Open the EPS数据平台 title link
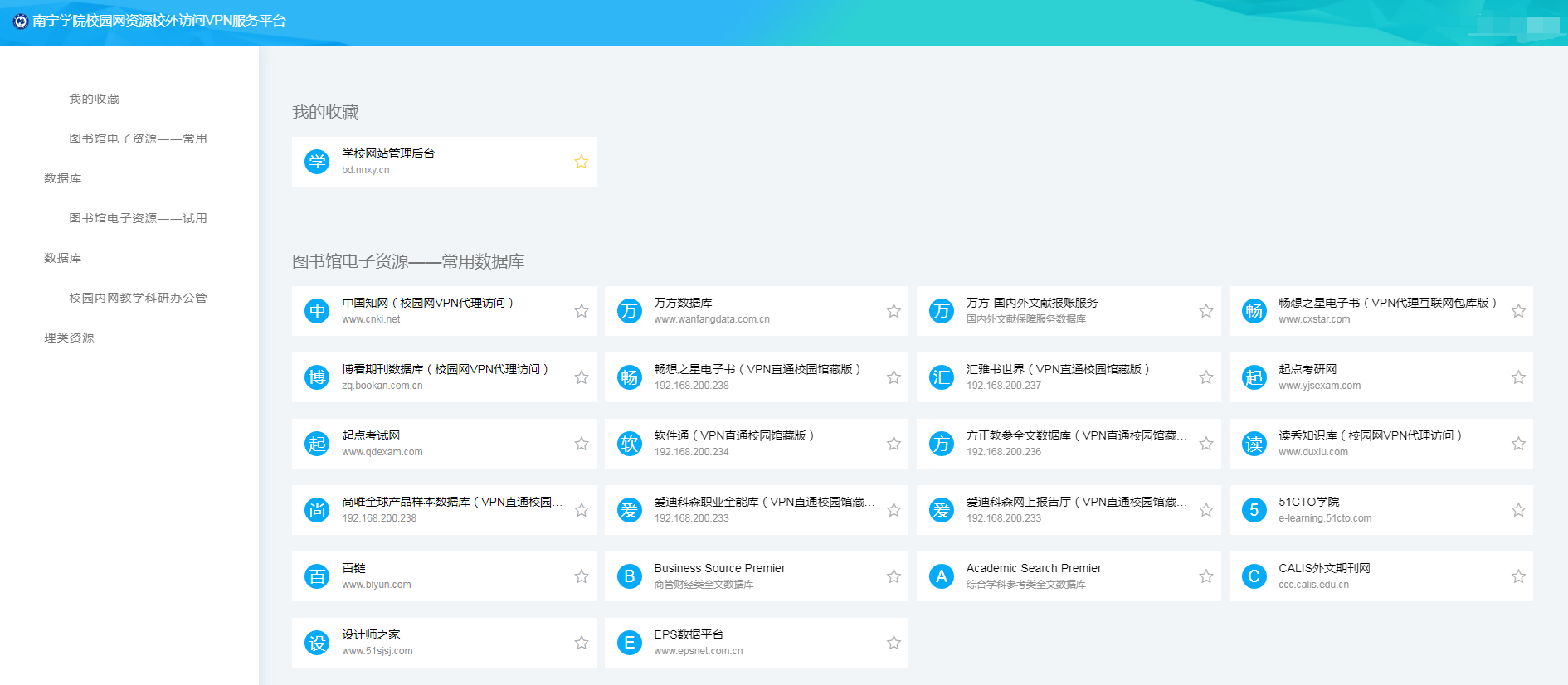This screenshot has height=685, width=1568. (689, 634)
